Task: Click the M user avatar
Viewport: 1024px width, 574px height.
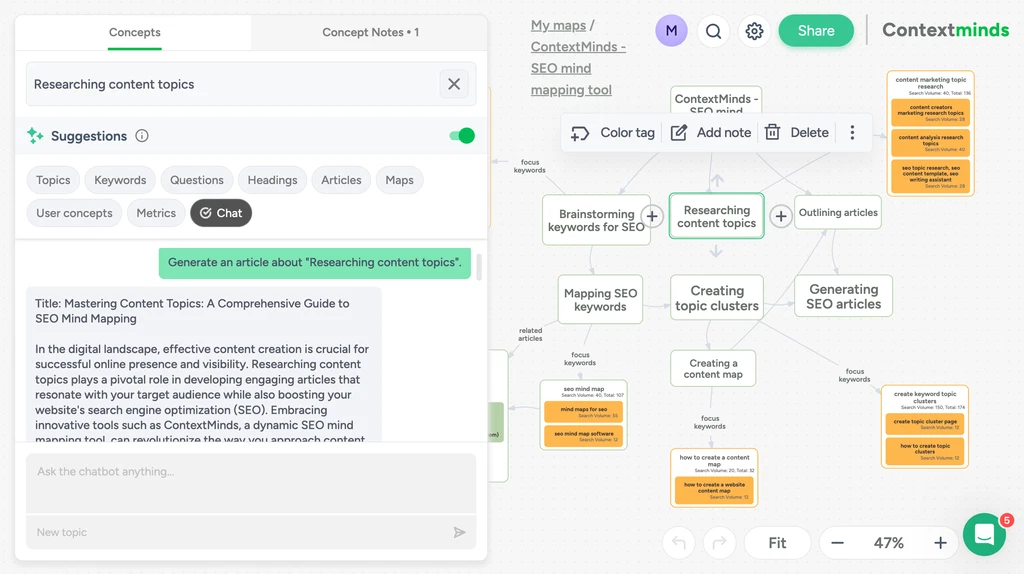Action: click(x=671, y=31)
